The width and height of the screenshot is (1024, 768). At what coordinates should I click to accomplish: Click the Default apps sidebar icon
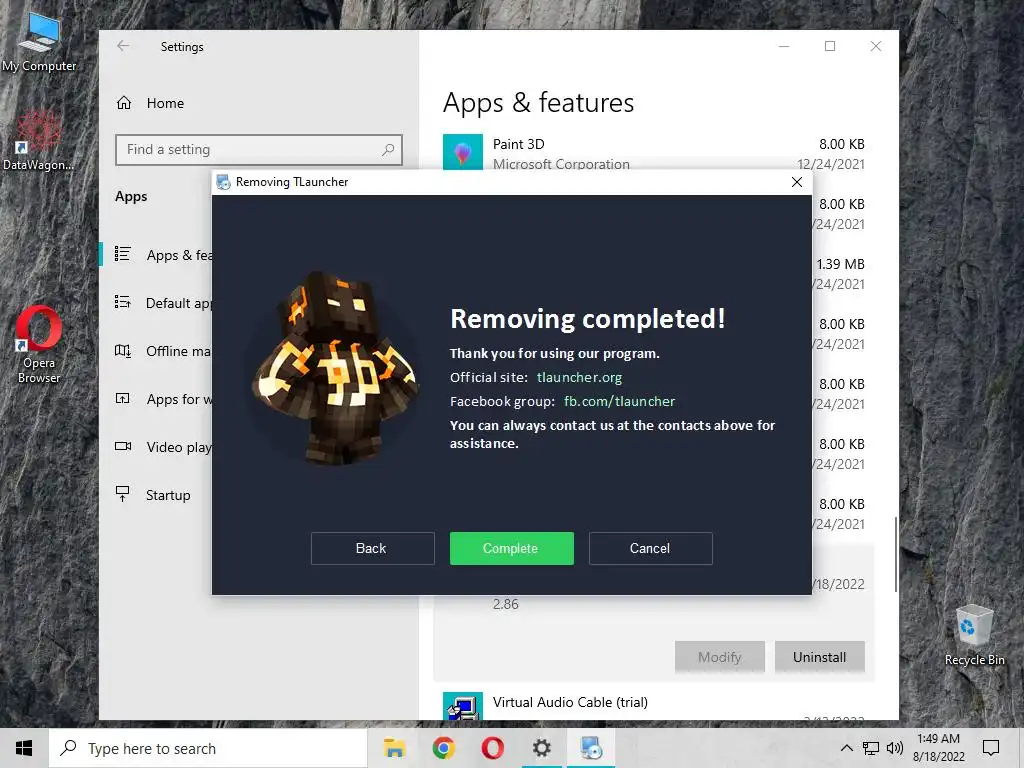123,302
